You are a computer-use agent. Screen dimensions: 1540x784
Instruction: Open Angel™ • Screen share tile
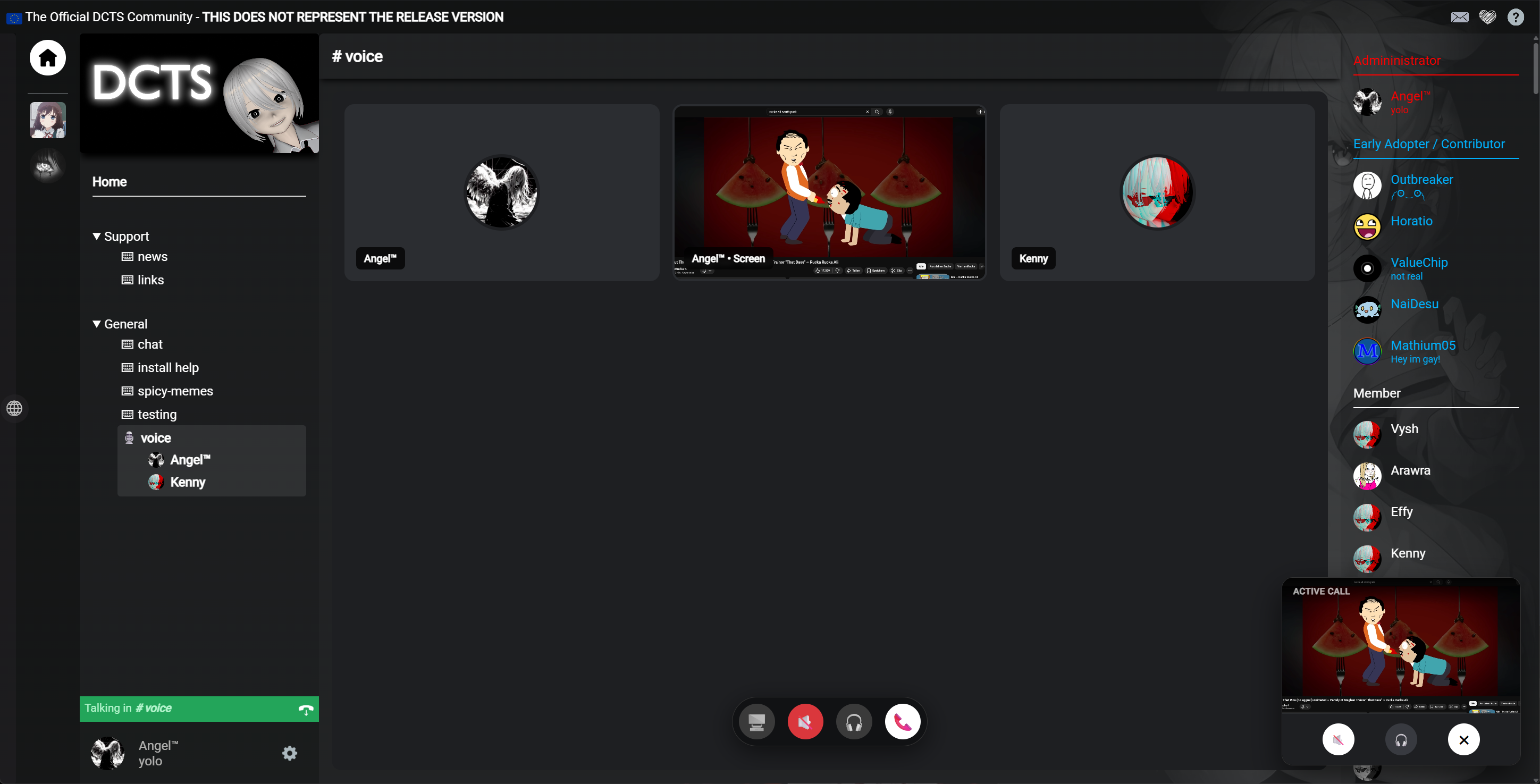click(x=829, y=192)
